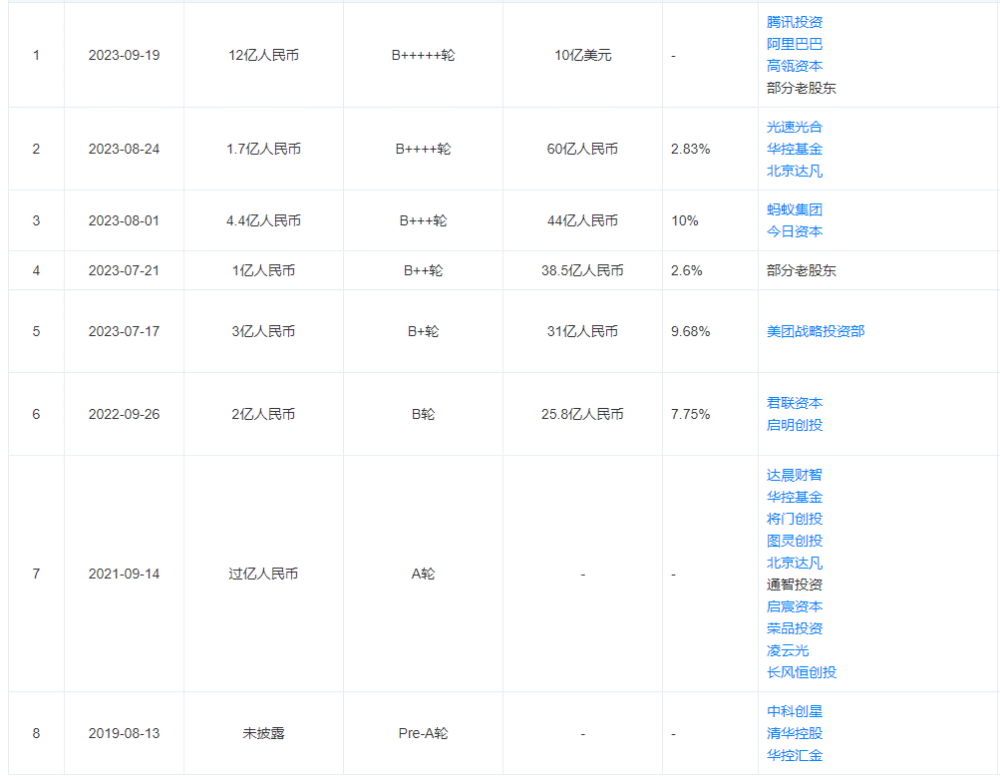This screenshot has height=780, width=1000.
Task: Select the 通智投资 investor text
Action: tap(794, 585)
